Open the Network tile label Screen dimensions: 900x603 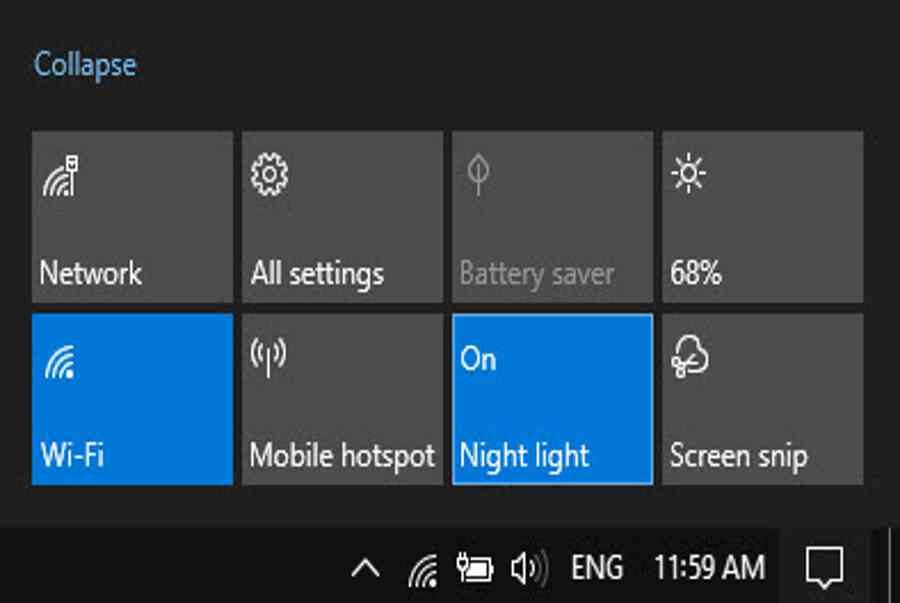(91, 273)
